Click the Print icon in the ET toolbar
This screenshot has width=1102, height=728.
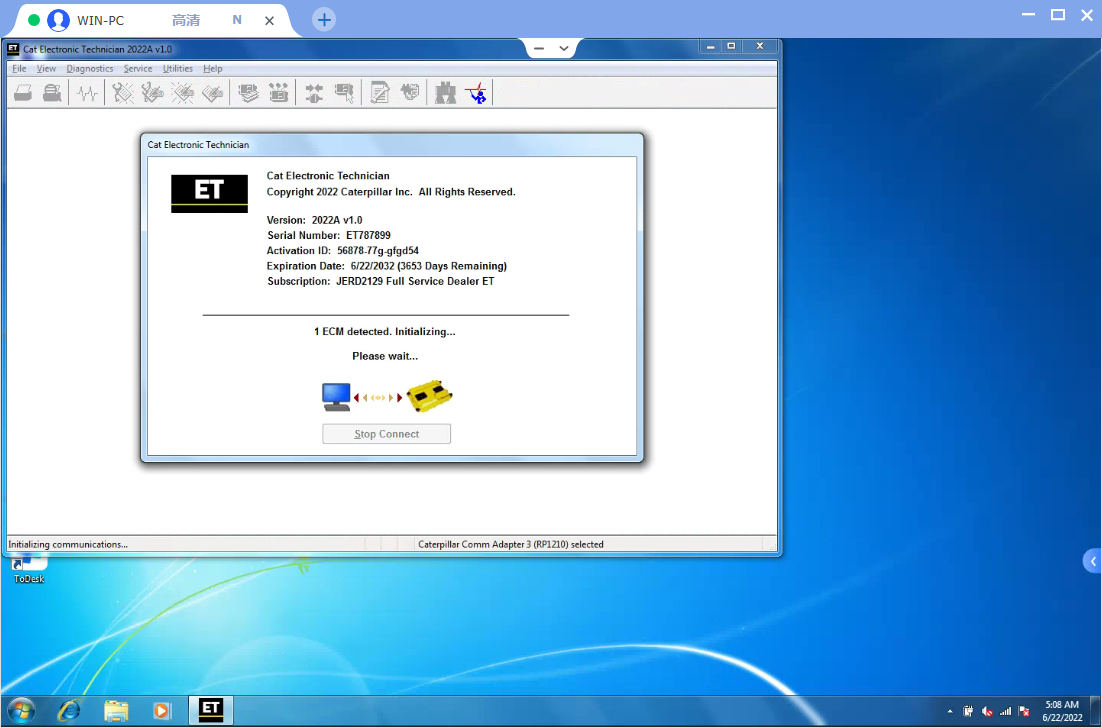[x=23, y=93]
